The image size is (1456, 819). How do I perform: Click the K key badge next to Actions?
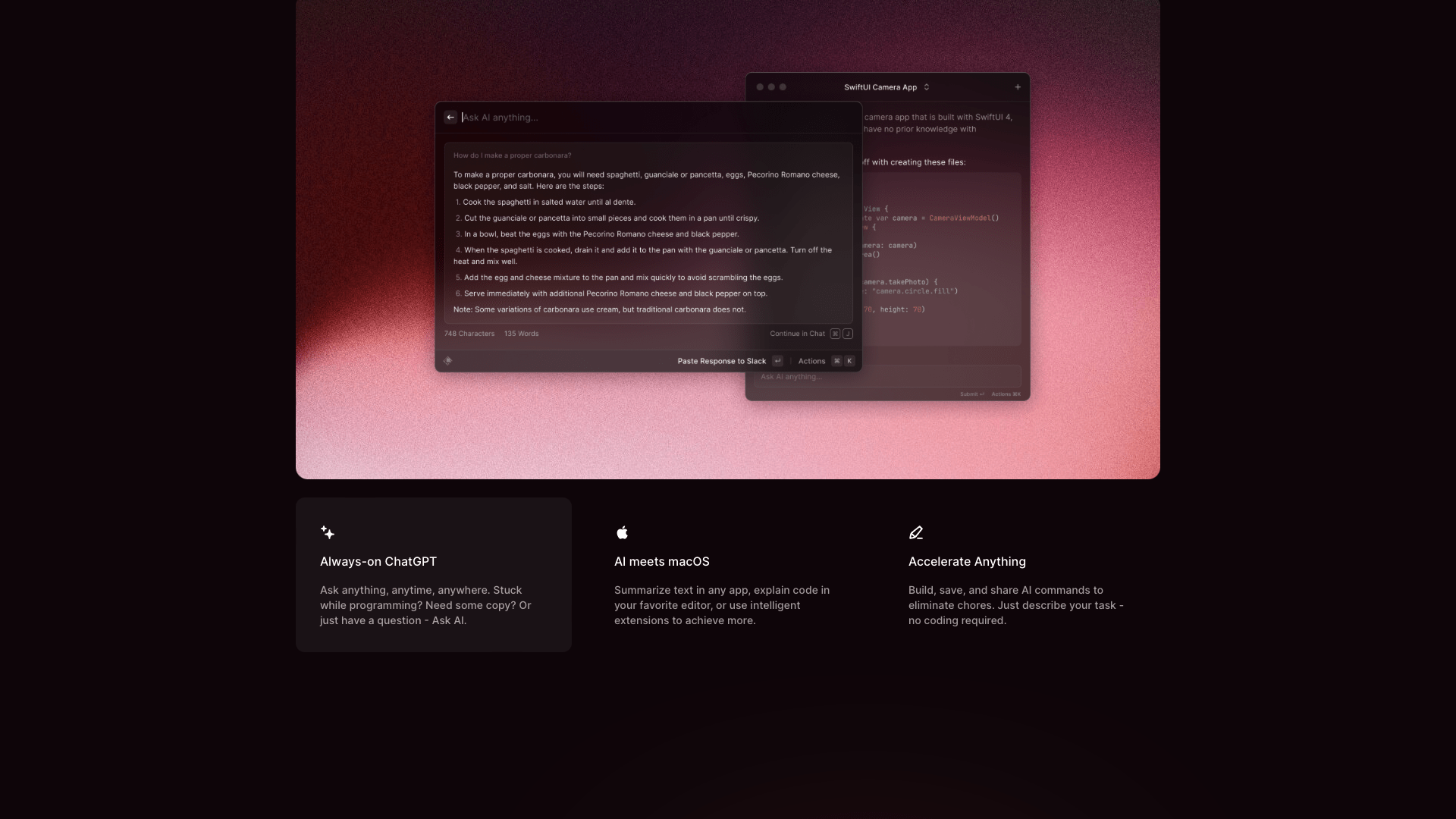[849, 361]
